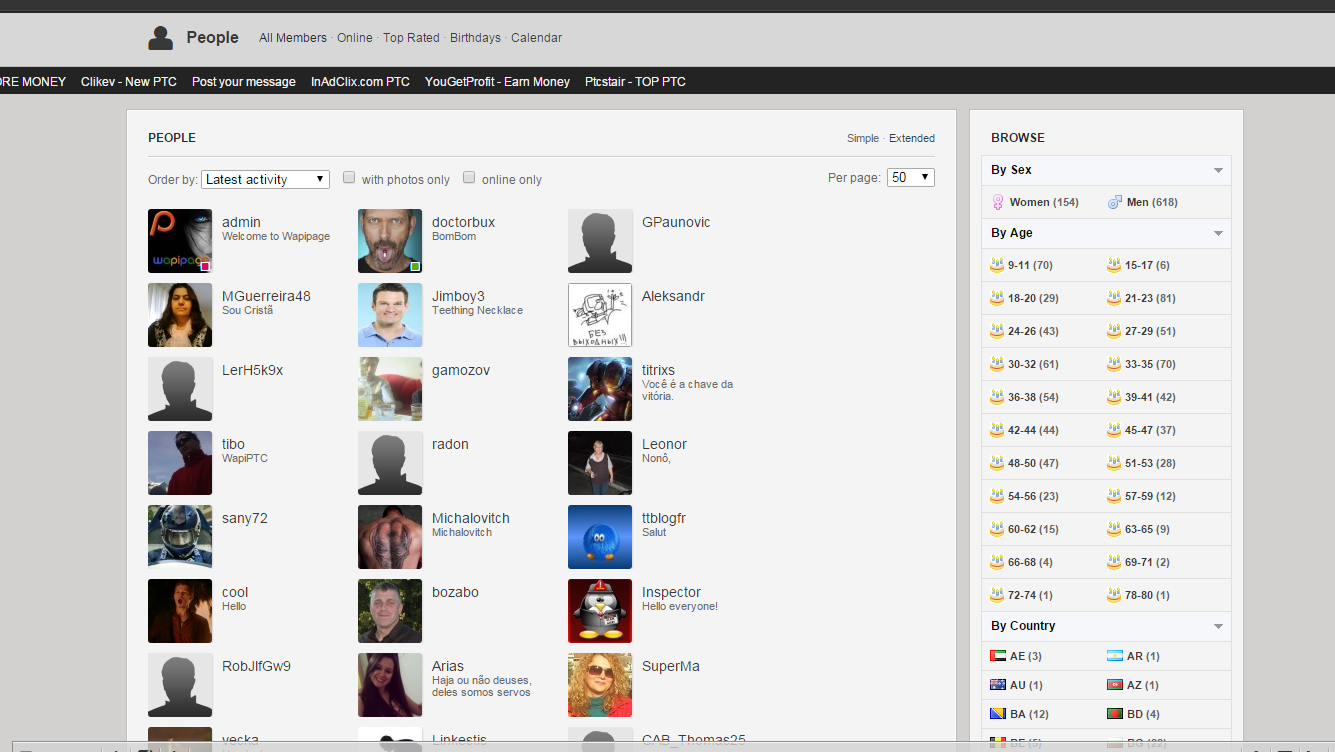Click the Men gender icon
Image resolution: width=1335 pixels, height=752 pixels.
(1114, 202)
